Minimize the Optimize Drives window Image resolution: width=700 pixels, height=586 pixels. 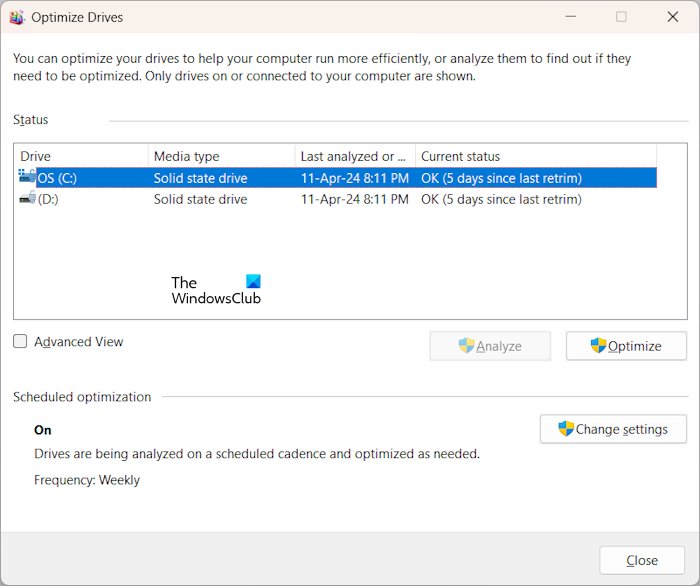(x=571, y=17)
